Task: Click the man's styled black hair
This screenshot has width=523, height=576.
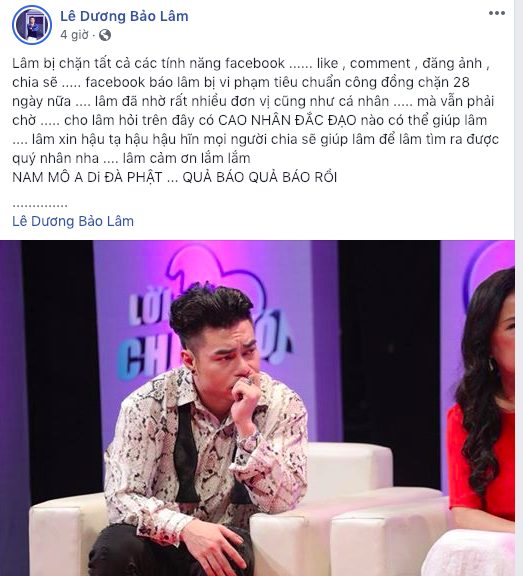Action: click(x=210, y=310)
